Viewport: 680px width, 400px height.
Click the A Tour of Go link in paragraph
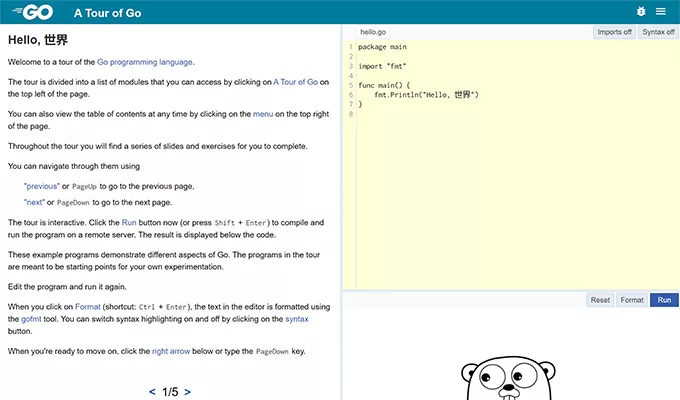pyautogui.click(x=295, y=82)
